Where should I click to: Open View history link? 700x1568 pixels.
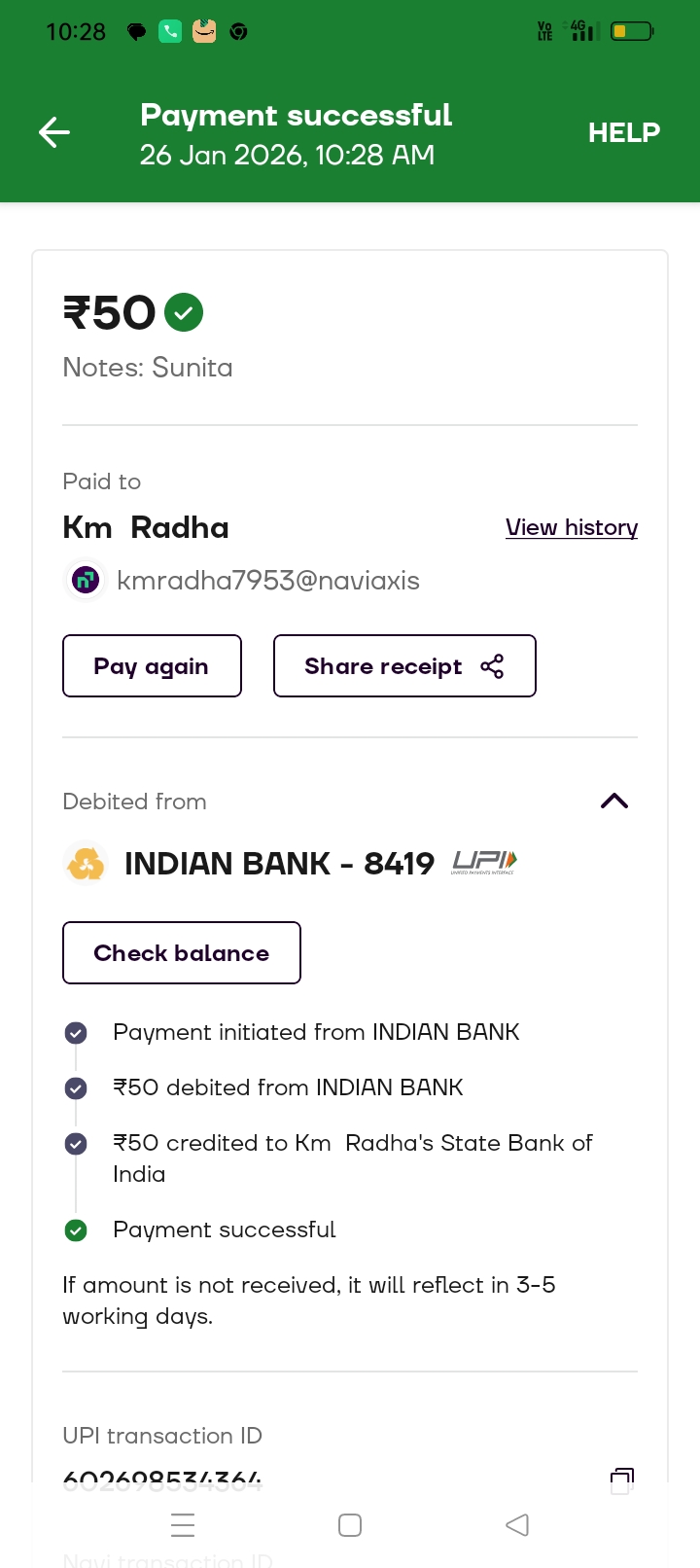tap(572, 527)
